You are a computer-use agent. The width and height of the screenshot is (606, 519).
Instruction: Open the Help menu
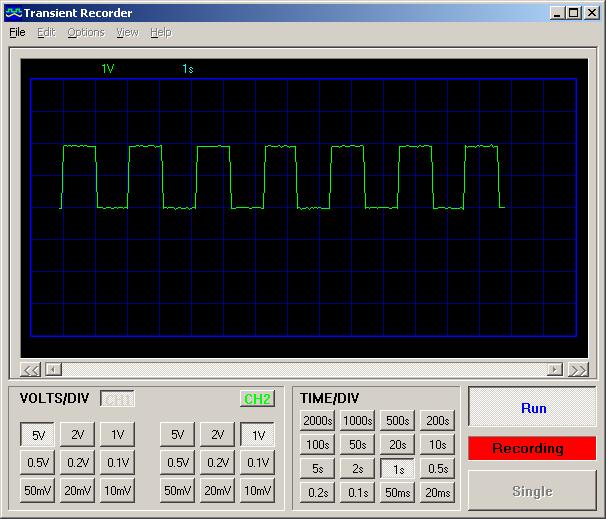(x=160, y=32)
